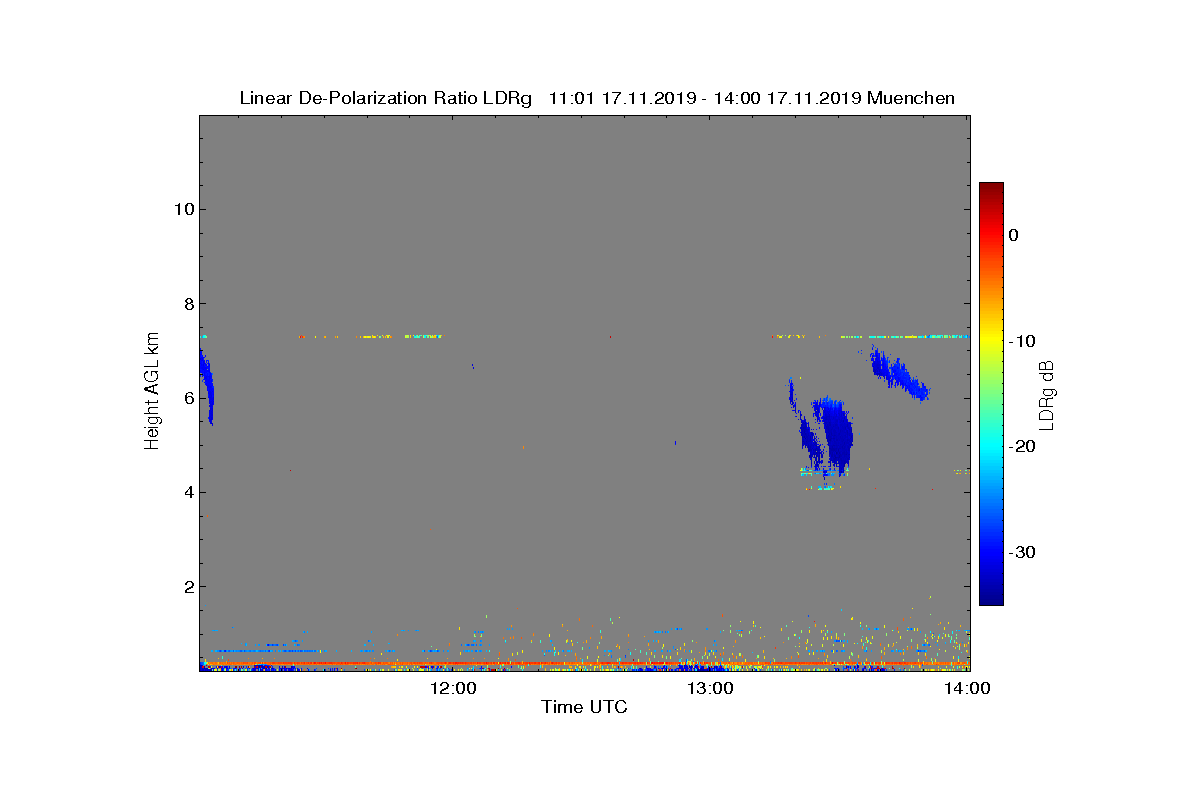The width and height of the screenshot is (1200, 800).
Task: Click the height tick label 10
Action: 182,209
